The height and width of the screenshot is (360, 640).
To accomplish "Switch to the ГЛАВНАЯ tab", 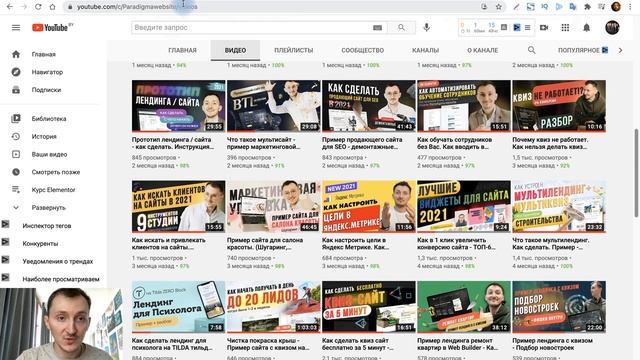I will pos(182,50).
